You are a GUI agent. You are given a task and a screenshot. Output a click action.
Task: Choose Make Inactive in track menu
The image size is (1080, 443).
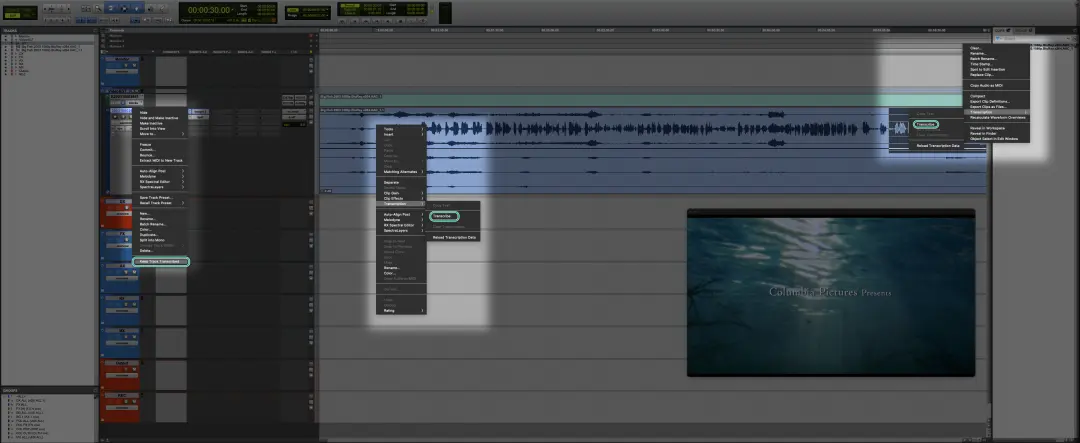[159, 123]
